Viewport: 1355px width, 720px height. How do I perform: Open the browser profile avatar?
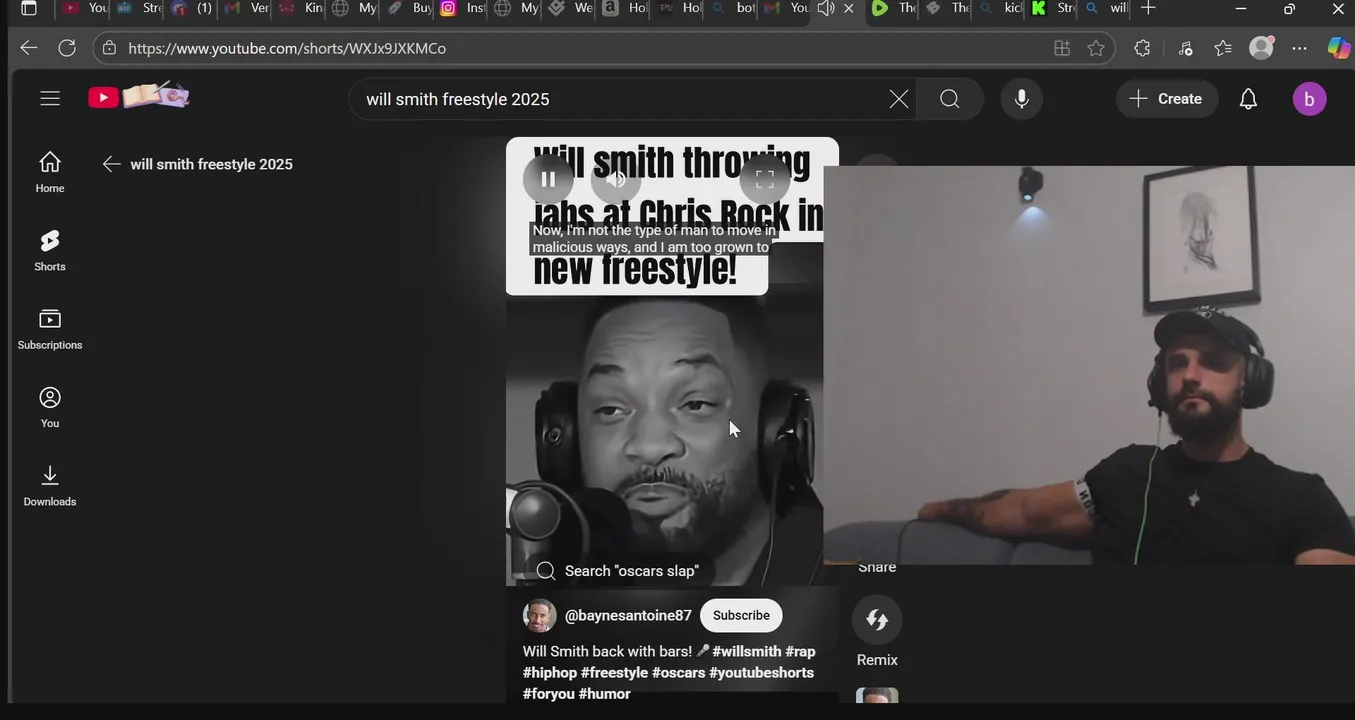pyautogui.click(x=1262, y=47)
